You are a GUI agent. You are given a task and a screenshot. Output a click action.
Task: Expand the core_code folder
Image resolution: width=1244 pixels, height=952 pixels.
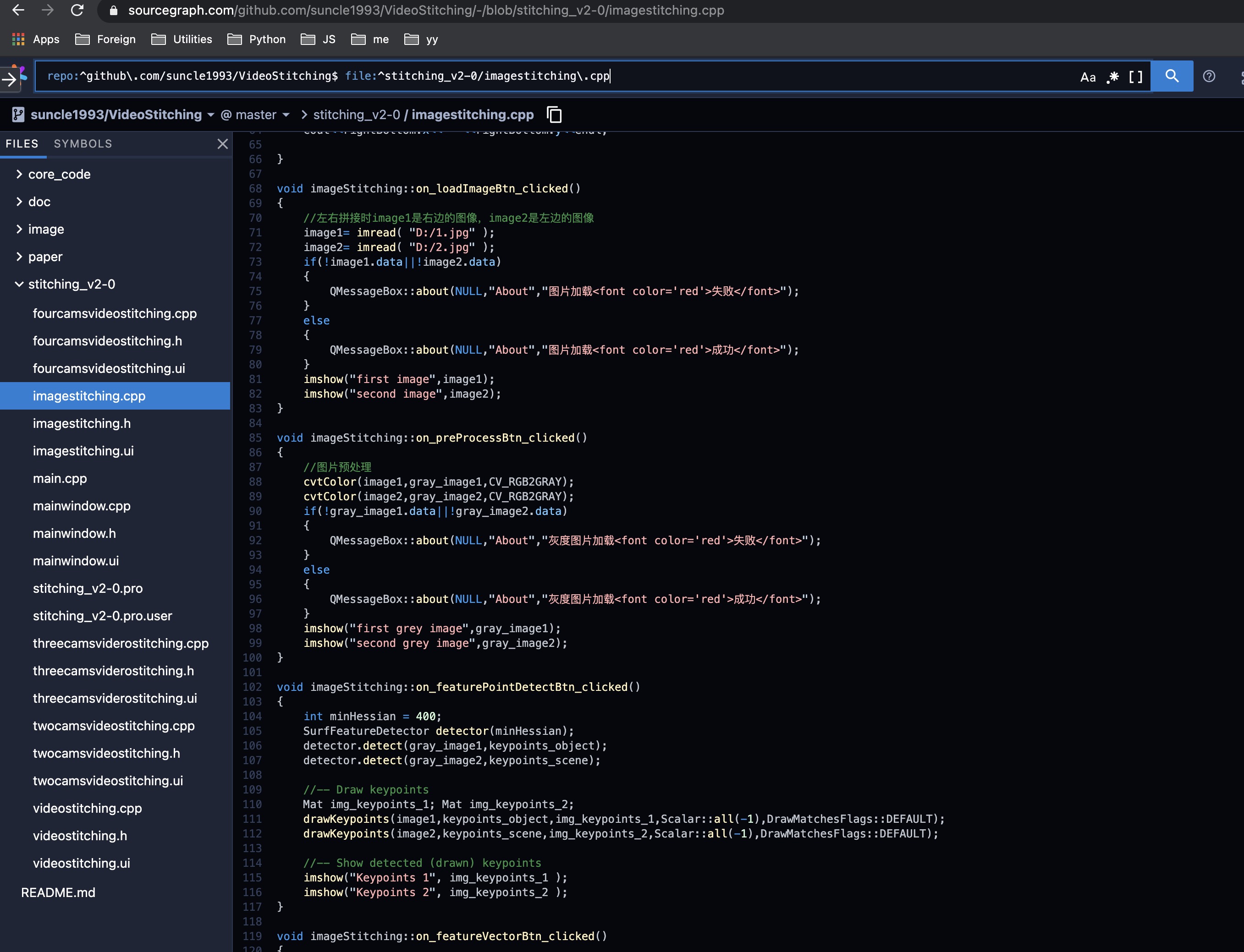(59, 174)
